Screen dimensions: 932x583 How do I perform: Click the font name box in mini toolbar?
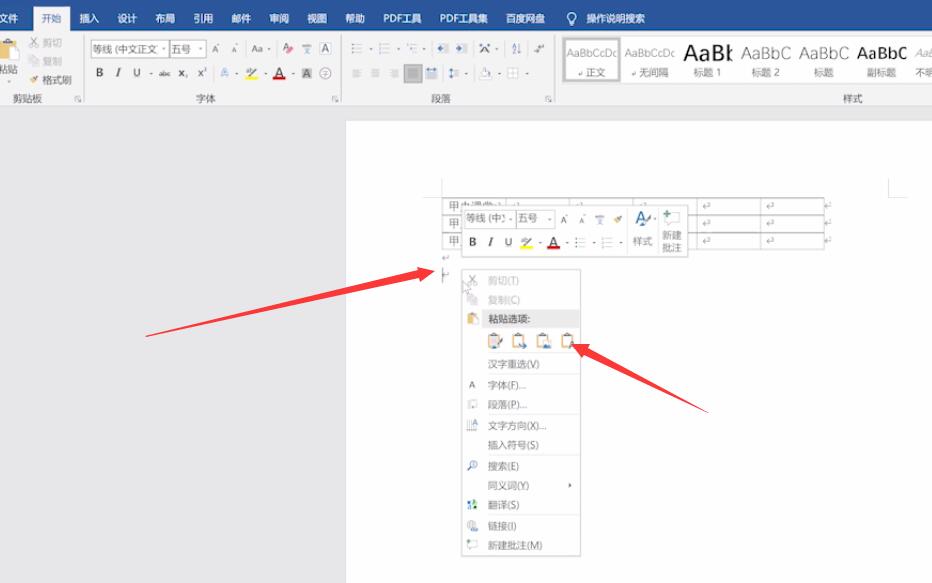tap(490, 219)
